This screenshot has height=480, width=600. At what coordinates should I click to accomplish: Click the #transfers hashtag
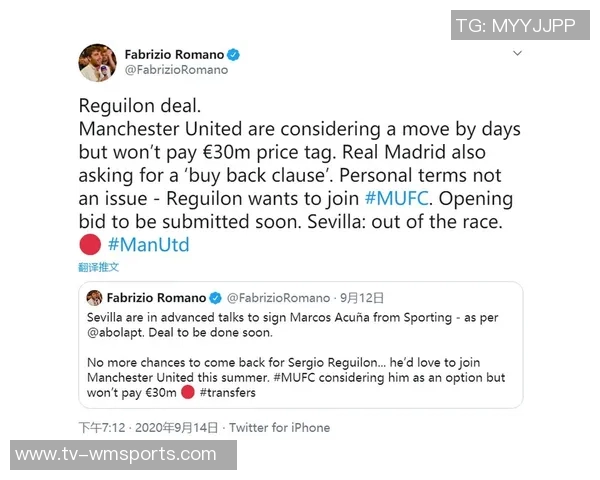point(227,392)
